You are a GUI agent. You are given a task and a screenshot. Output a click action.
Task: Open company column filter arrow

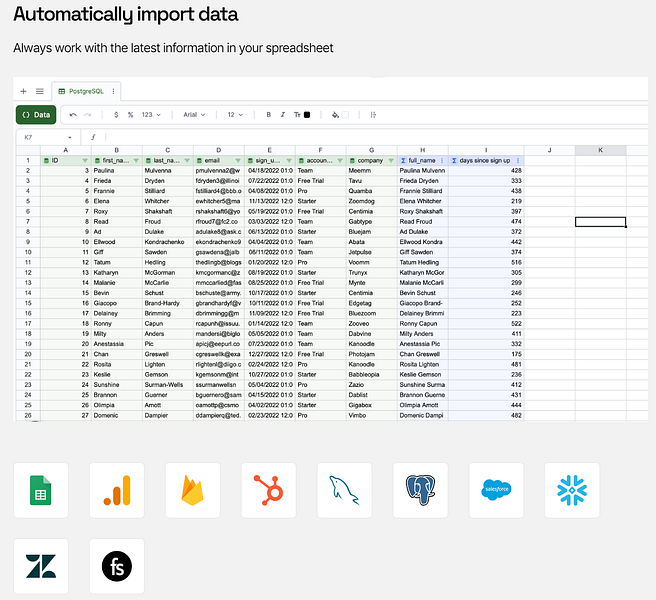[391, 161]
